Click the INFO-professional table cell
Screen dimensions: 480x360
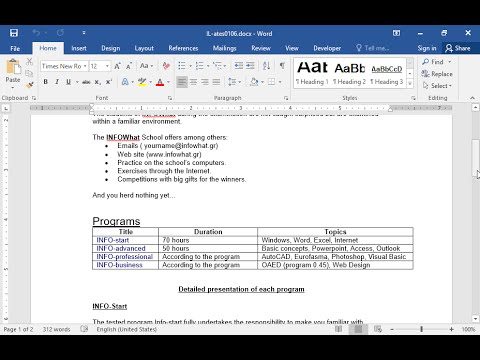click(x=125, y=257)
